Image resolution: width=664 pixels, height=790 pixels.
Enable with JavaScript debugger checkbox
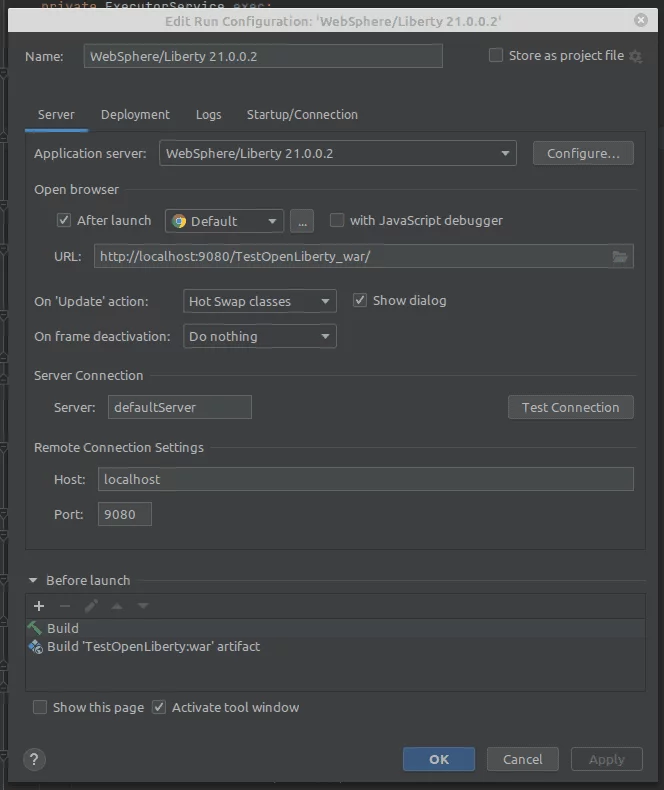click(x=337, y=221)
